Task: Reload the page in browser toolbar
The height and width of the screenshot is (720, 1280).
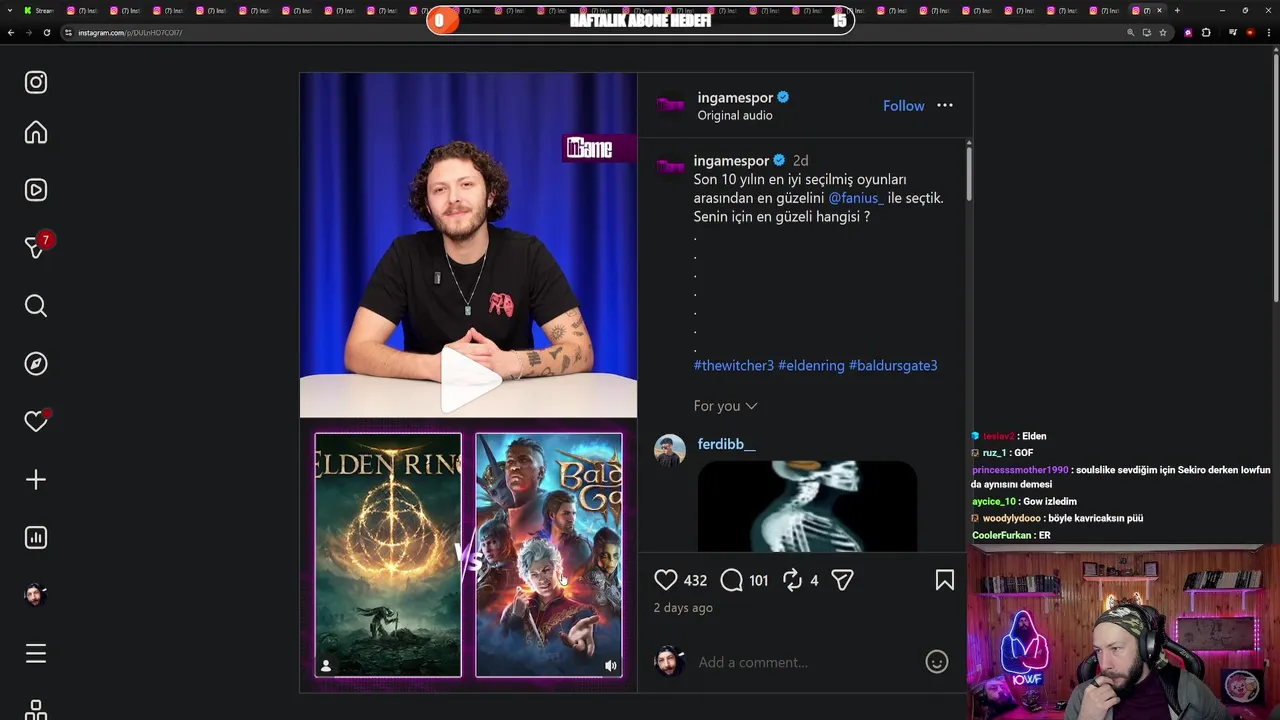Action: 46,32
